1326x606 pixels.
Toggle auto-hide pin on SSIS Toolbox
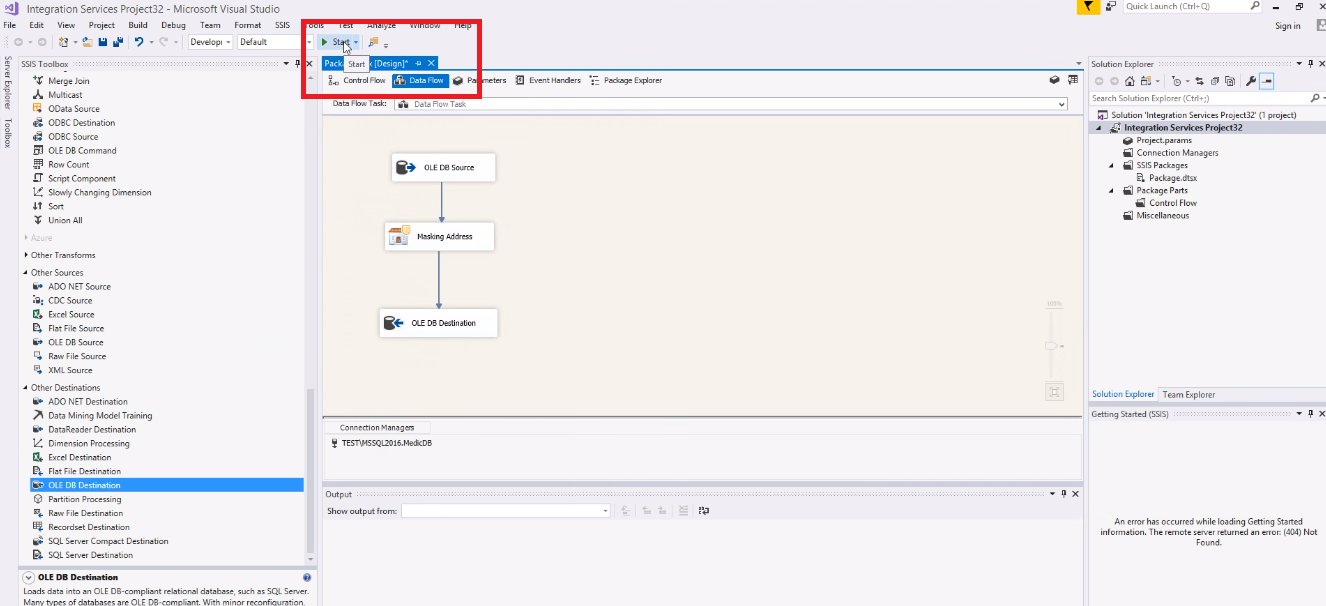point(297,64)
